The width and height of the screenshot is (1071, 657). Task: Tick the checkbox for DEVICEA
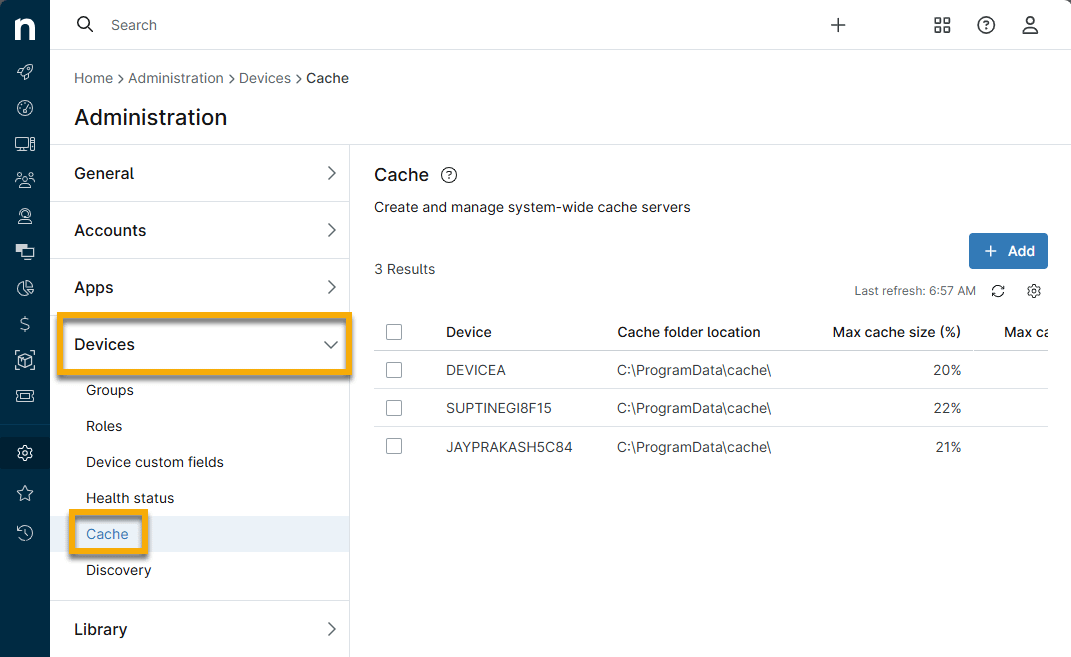(394, 370)
